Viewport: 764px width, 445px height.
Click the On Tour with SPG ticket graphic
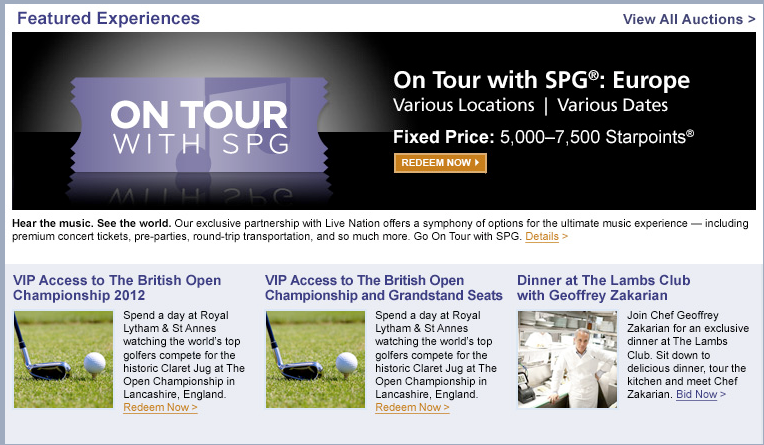tap(198, 124)
